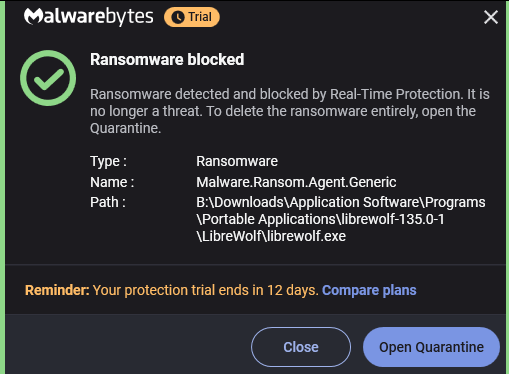Open the Compare plans link
Screen dimensions: 509x374
click(x=369, y=290)
